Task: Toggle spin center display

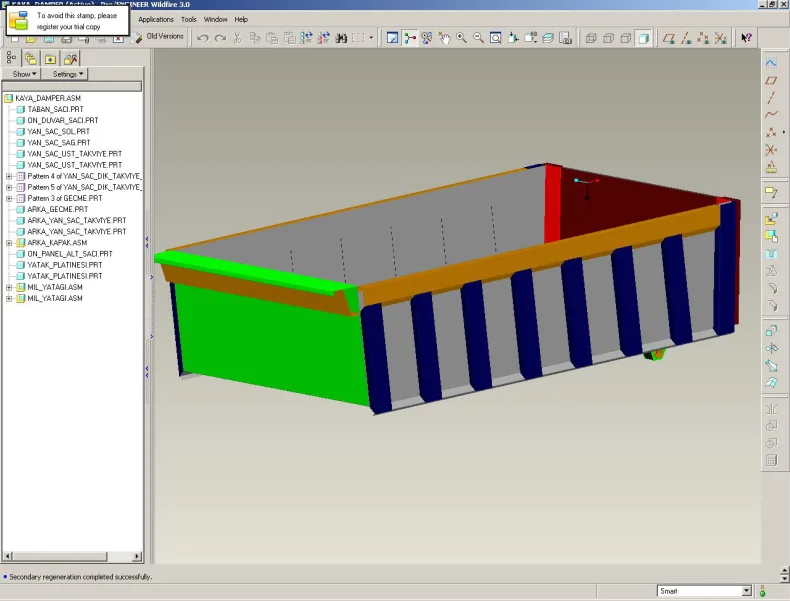Action: point(410,38)
